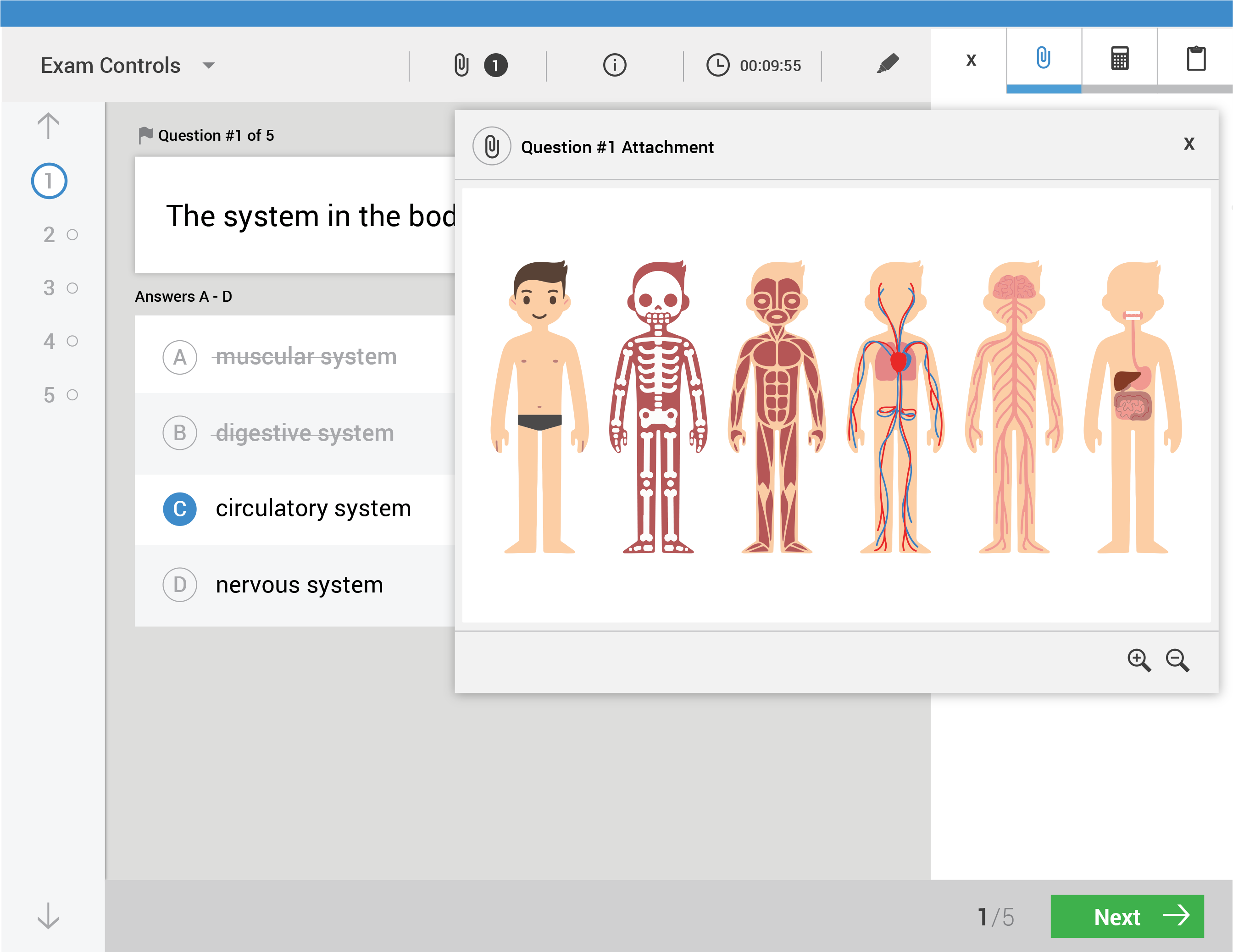Screen dimensions: 1233x952
Task: Open the clipboard notes tab
Action: pos(1196,59)
